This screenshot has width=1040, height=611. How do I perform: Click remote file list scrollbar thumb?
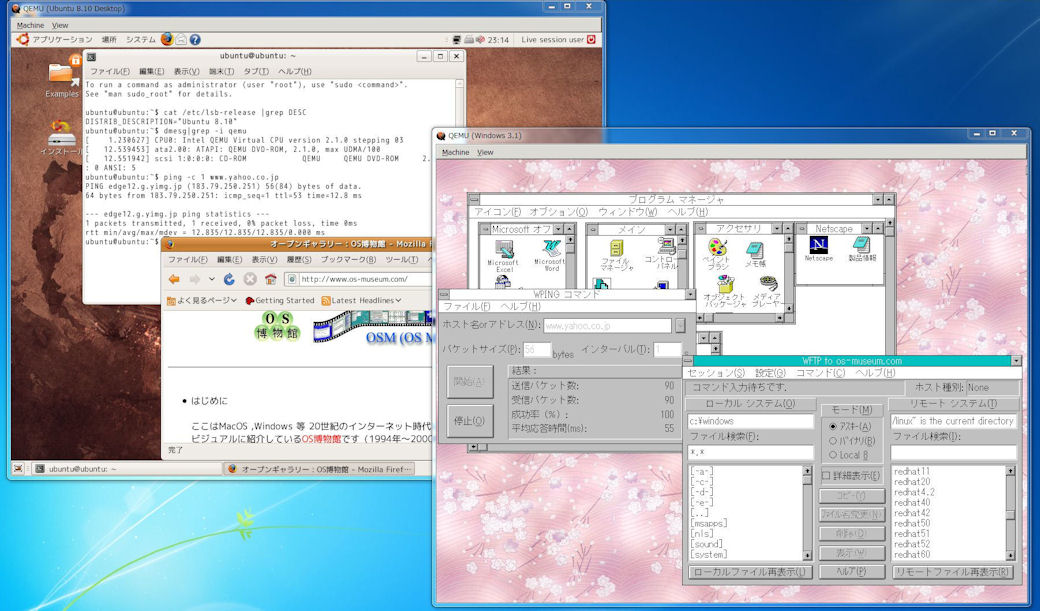point(1010,514)
